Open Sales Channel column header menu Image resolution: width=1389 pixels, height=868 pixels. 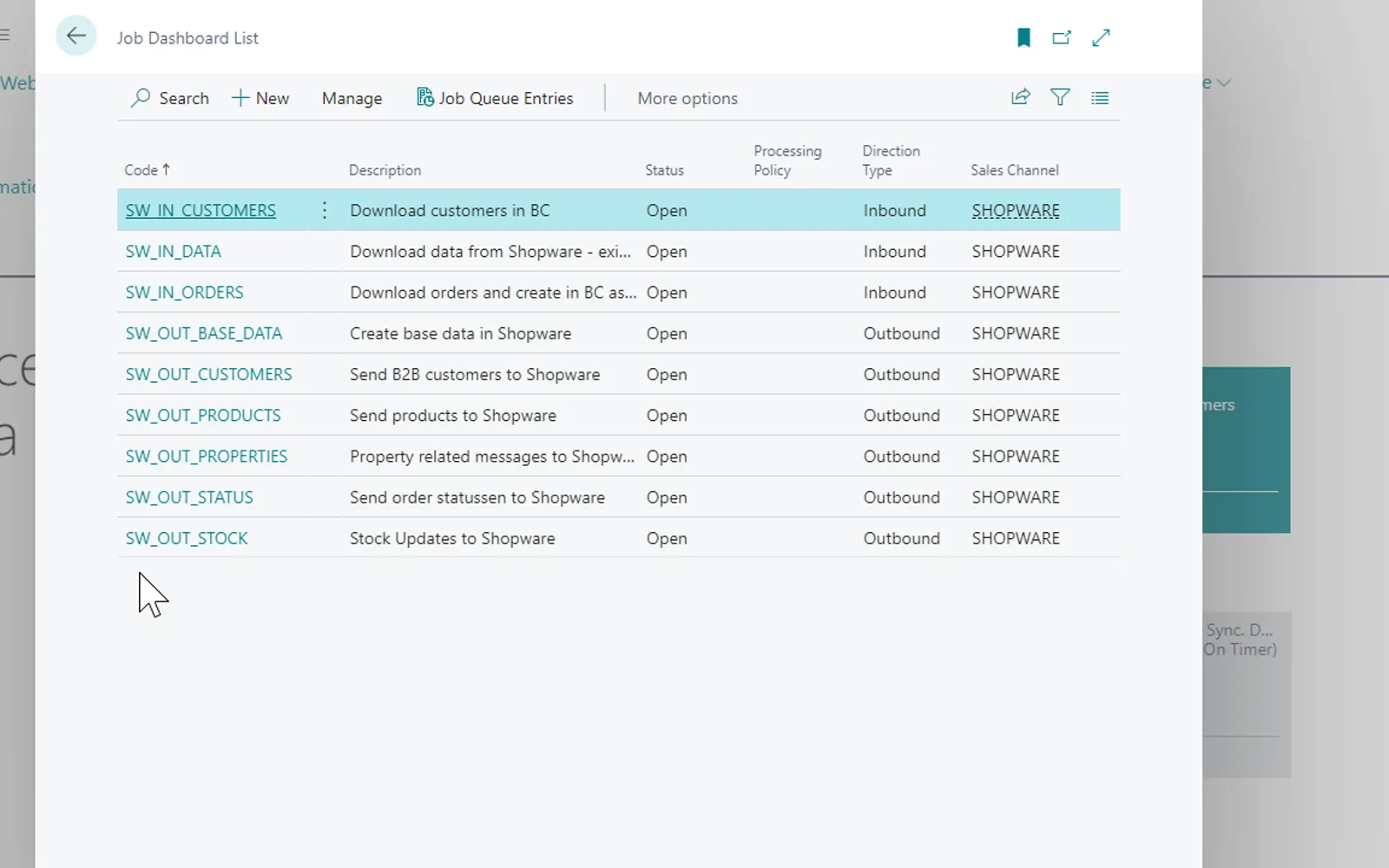tap(1014, 170)
